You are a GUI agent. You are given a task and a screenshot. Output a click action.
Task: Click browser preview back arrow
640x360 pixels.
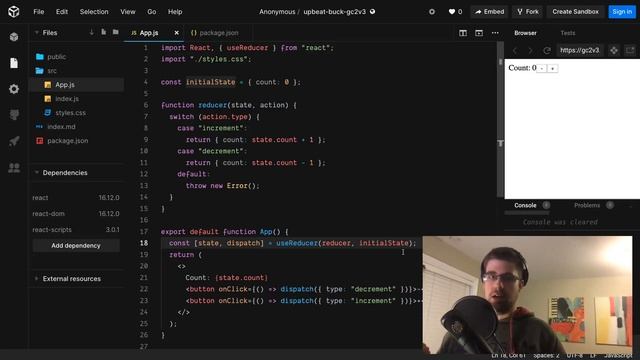[515, 50]
